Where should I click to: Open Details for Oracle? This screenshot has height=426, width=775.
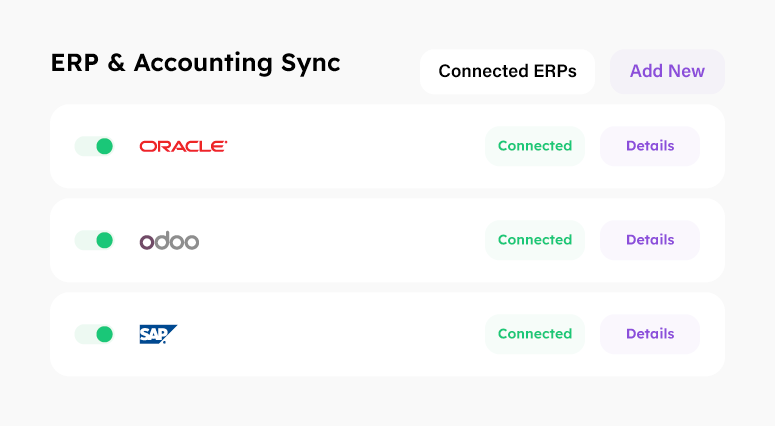650,146
